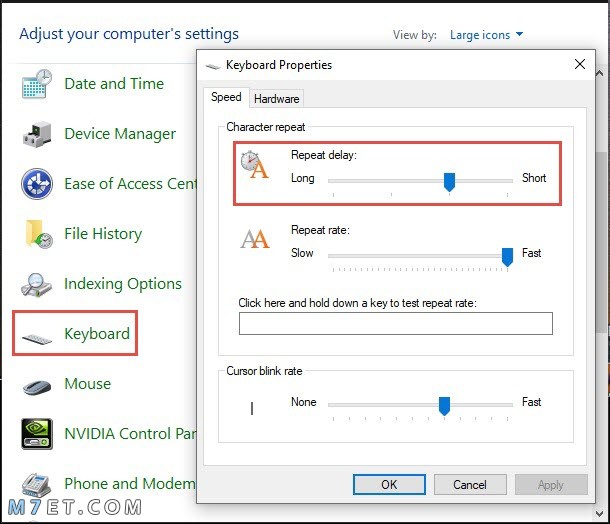Screen dimensions: 610x524
Task: Expand the View by Large icons dropdown
Action: click(x=486, y=35)
